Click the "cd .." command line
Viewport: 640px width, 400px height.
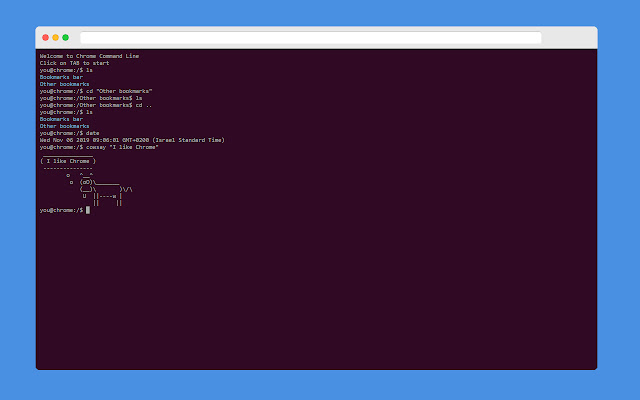96,105
